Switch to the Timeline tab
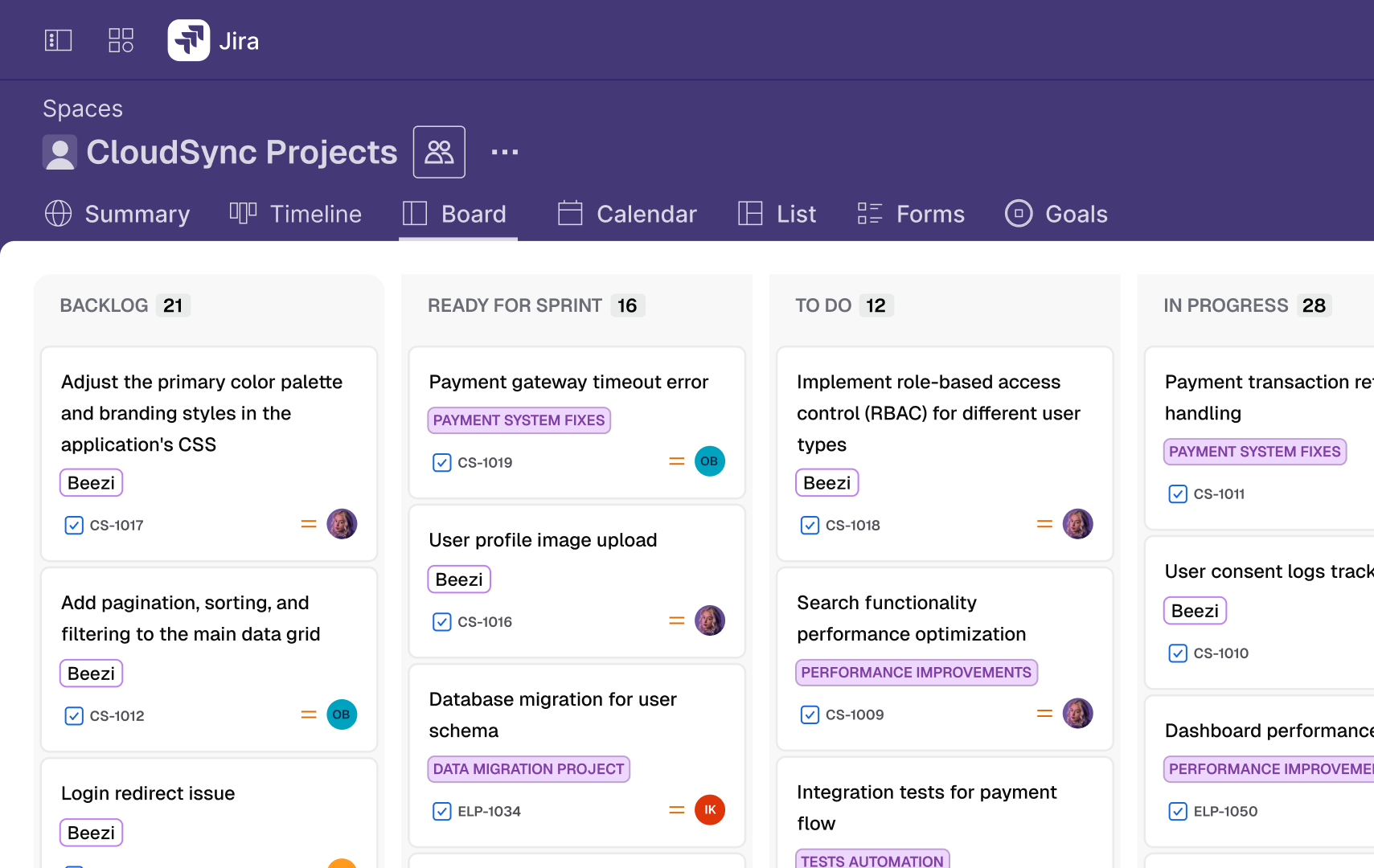 (296, 214)
